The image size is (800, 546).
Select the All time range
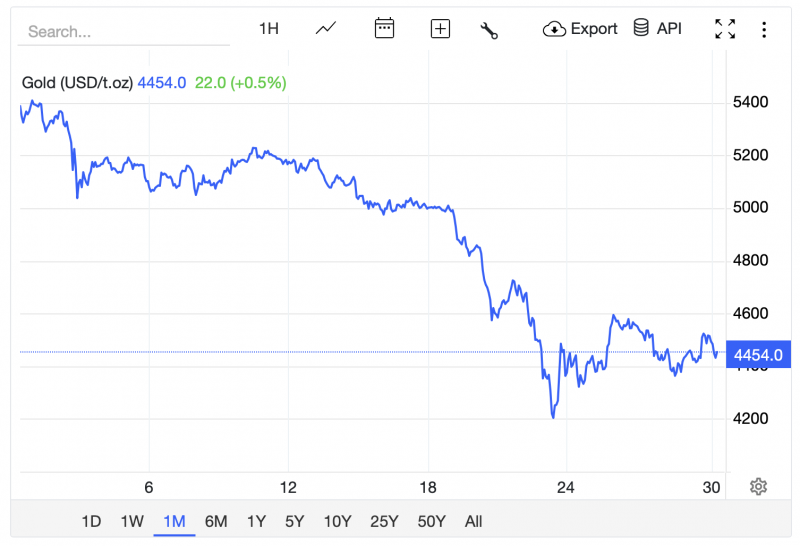(473, 521)
